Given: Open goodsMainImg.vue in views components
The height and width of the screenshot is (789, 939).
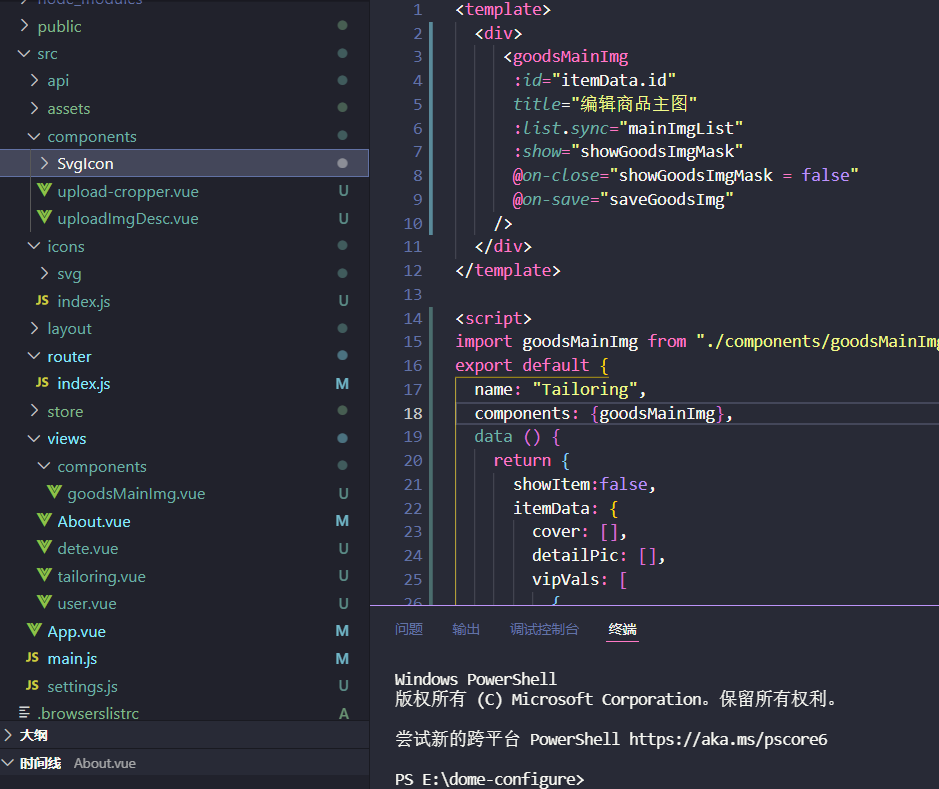Looking at the screenshot, I should pos(136,494).
